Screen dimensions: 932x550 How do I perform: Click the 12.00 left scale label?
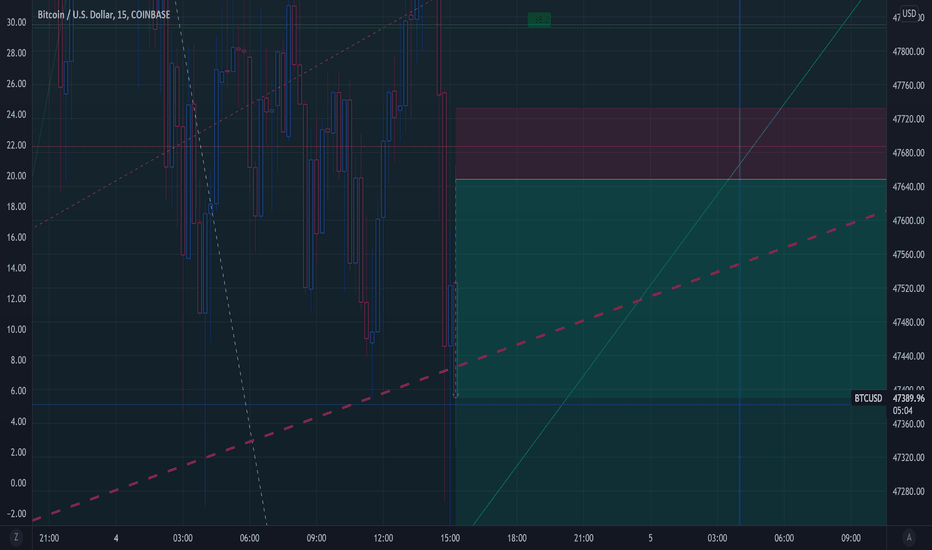point(16,299)
